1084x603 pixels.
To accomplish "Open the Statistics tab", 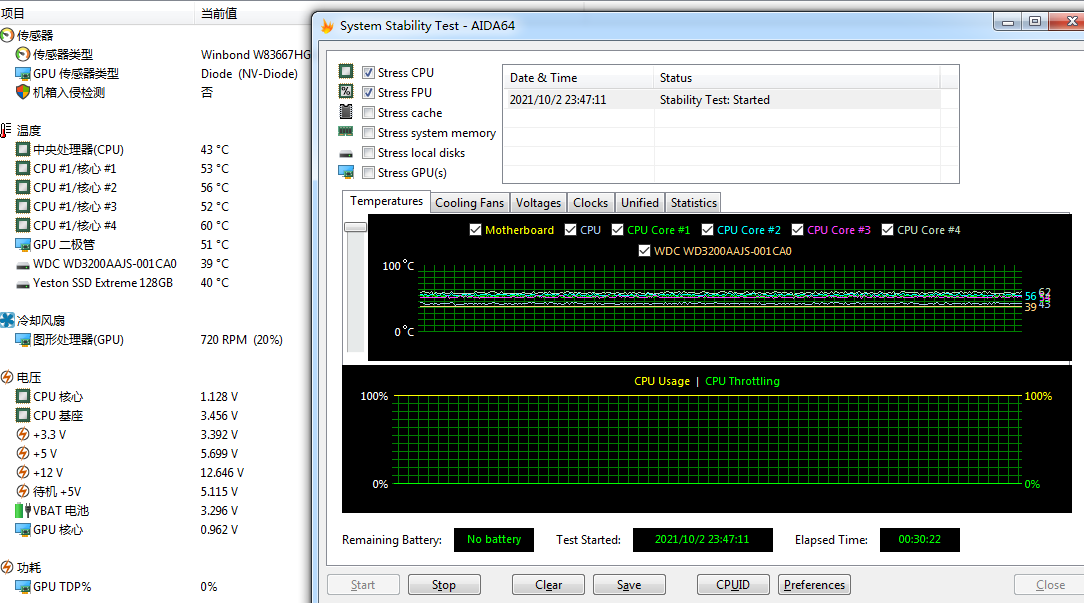I will point(693,203).
